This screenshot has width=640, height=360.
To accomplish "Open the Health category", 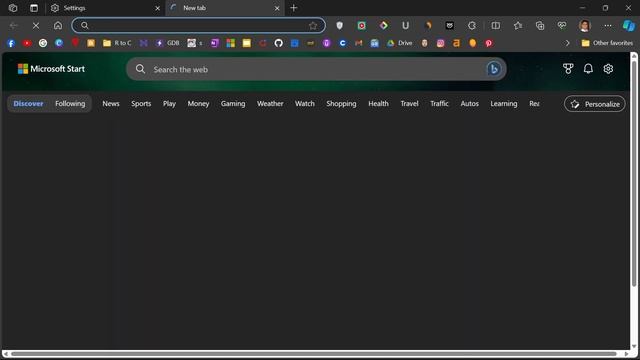I will 378,104.
